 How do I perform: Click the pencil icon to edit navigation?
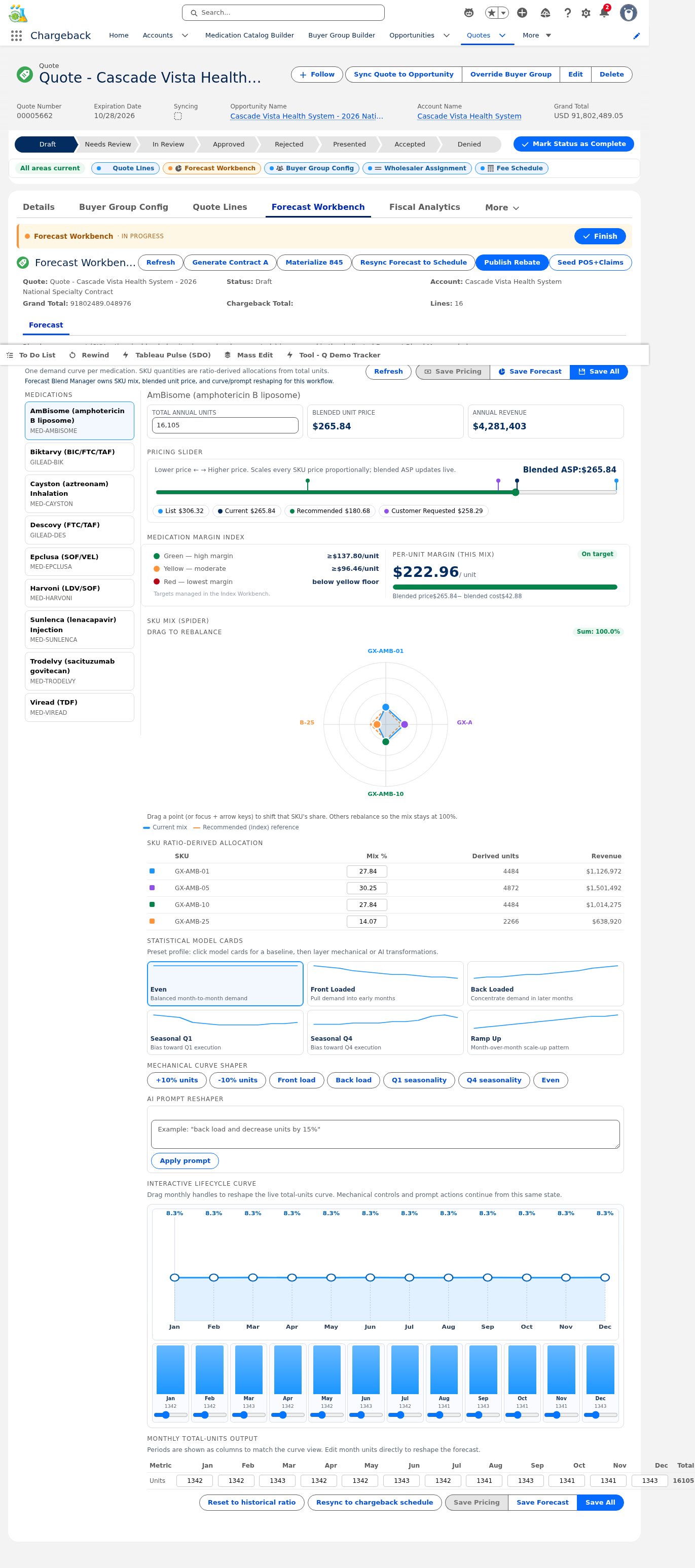point(637,36)
